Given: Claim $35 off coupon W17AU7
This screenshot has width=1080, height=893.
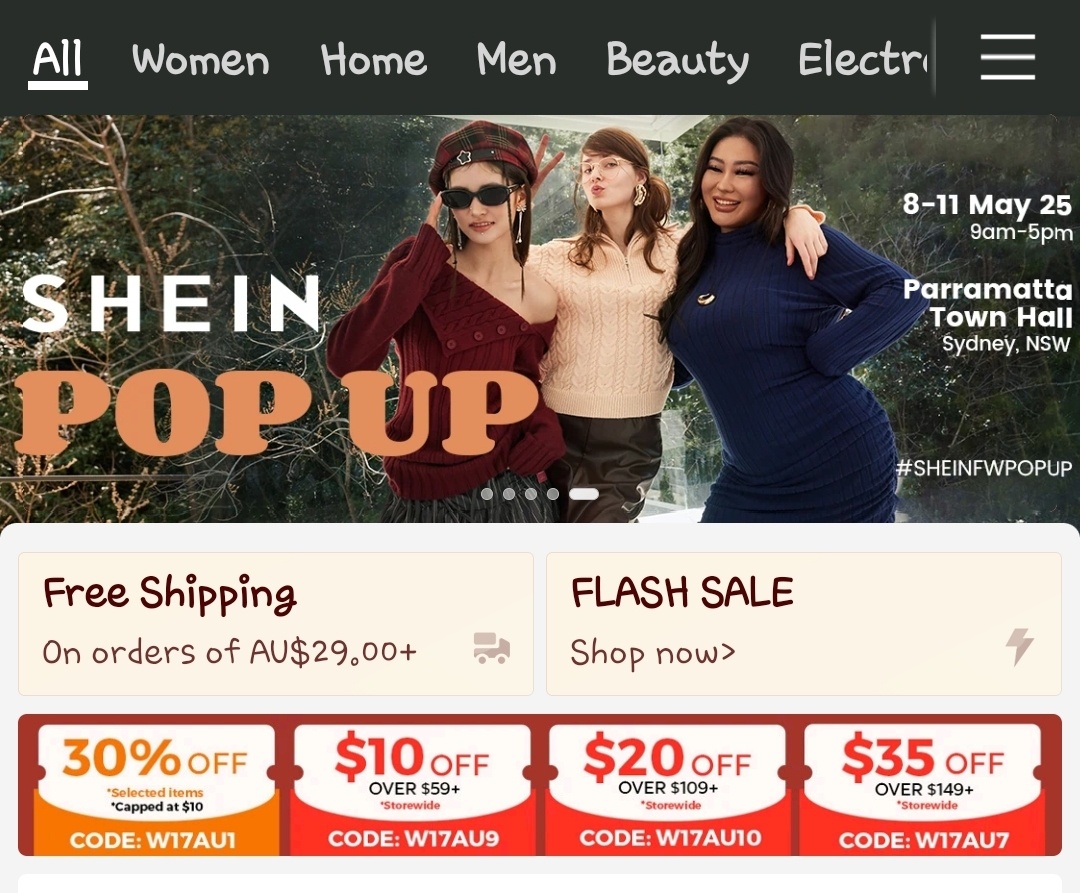Looking at the screenshot, I should 923,789.
